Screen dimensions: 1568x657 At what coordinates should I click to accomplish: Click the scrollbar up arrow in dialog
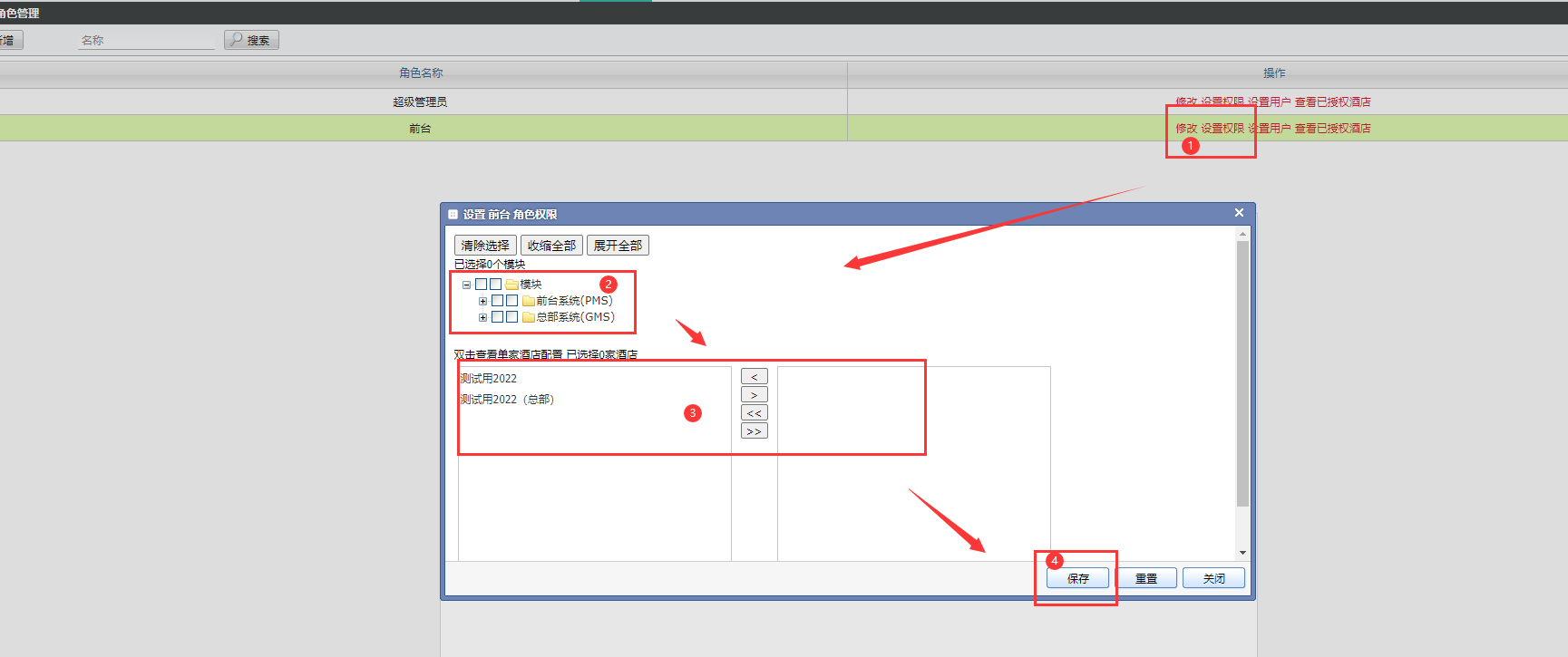pyautogui.click(x=1242, y=234)
